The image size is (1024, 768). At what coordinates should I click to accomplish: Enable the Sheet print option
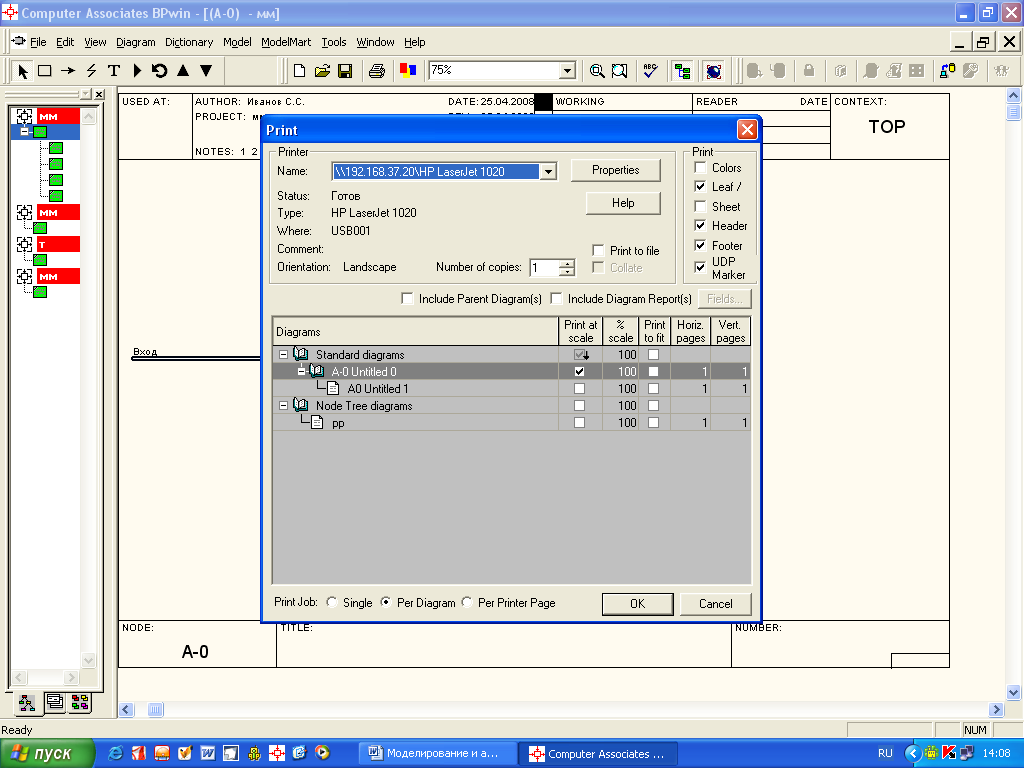coord(700,206)
